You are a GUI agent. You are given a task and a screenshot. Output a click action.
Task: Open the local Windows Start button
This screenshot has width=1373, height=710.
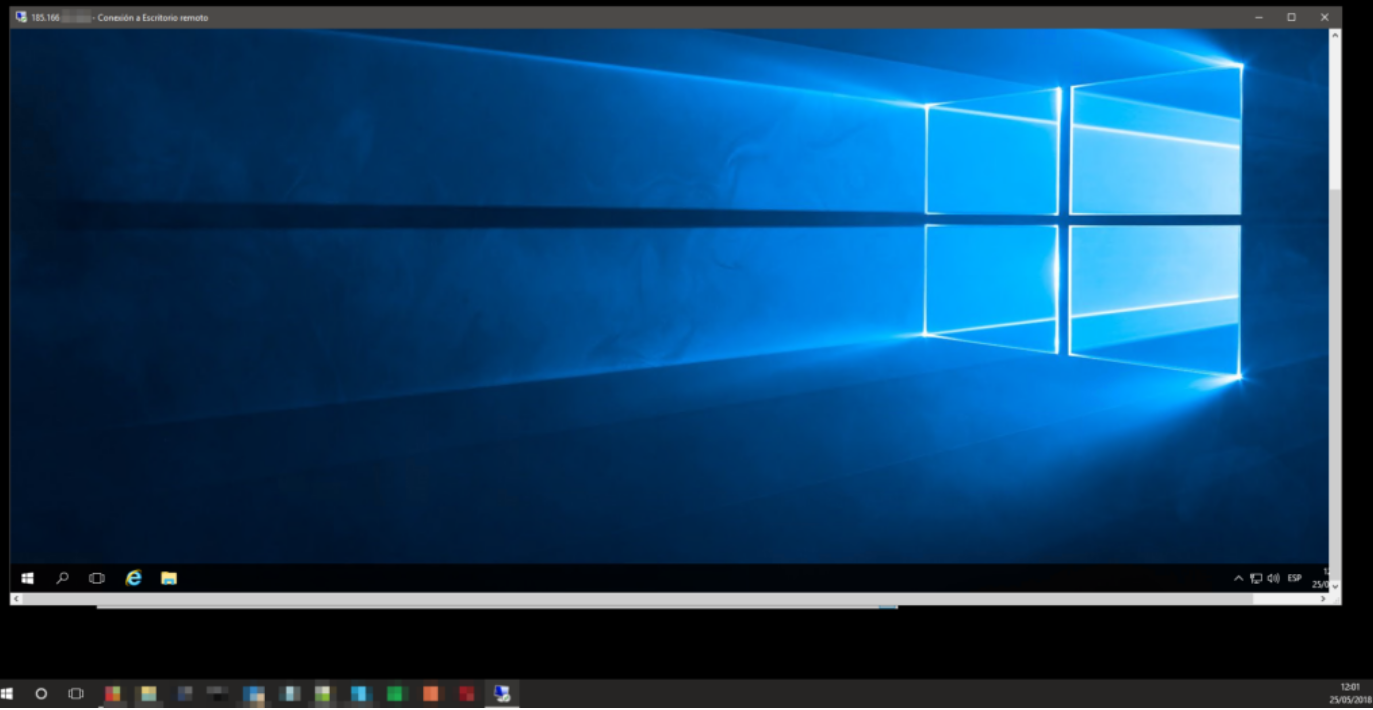[8, 693]
